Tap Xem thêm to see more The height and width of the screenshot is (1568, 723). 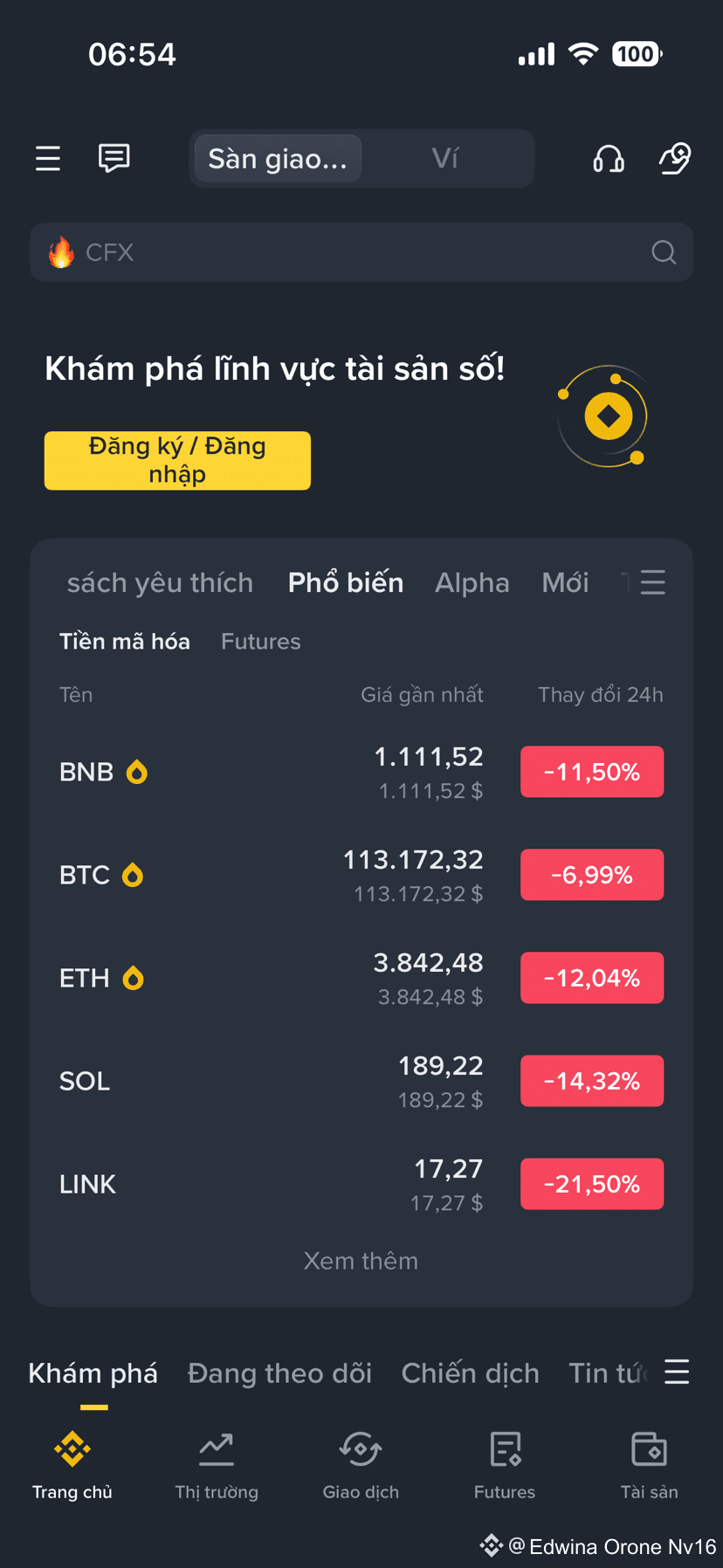[x=361, y=1261]
